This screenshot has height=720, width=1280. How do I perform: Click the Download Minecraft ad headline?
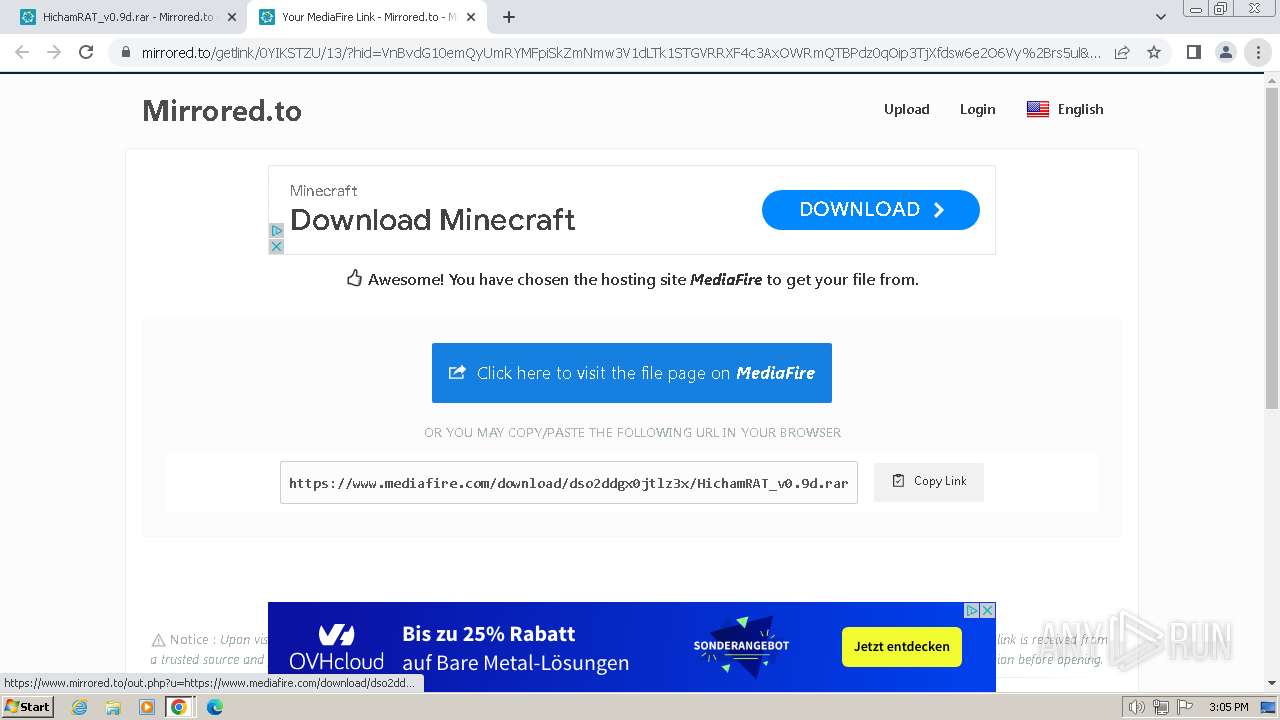coord(432,219)
